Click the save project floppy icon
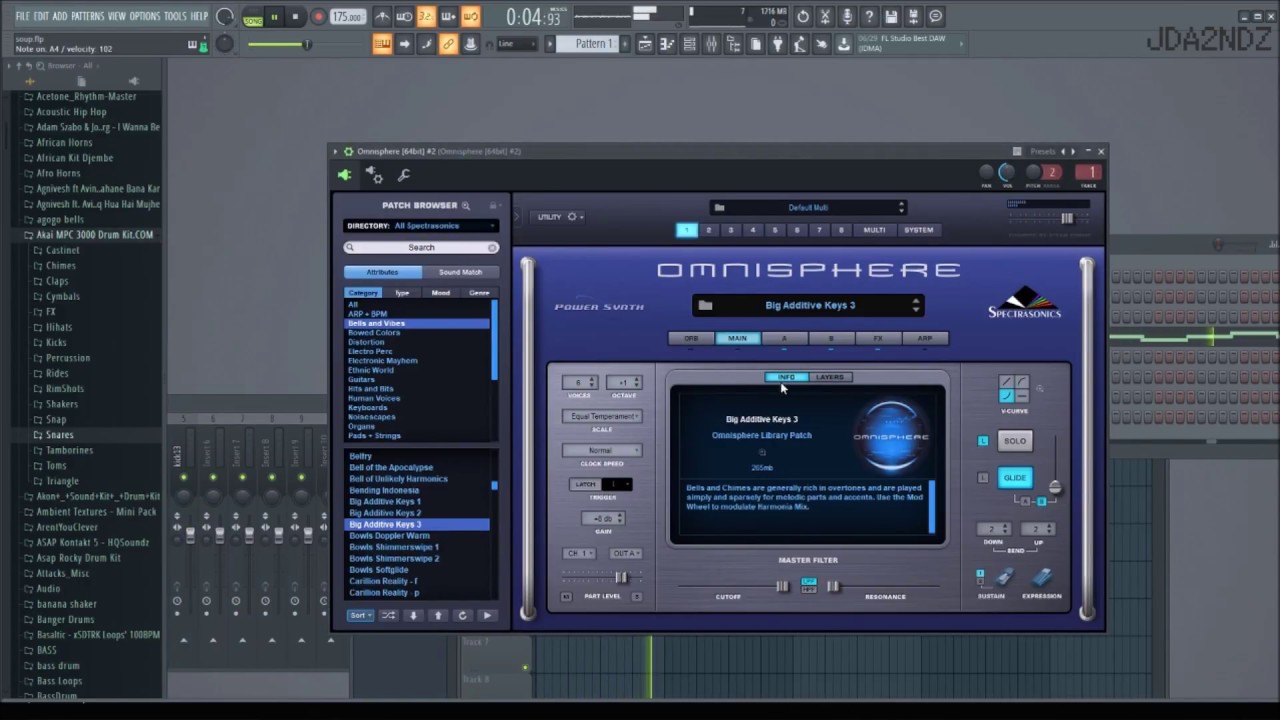 [x=891, y=17]
